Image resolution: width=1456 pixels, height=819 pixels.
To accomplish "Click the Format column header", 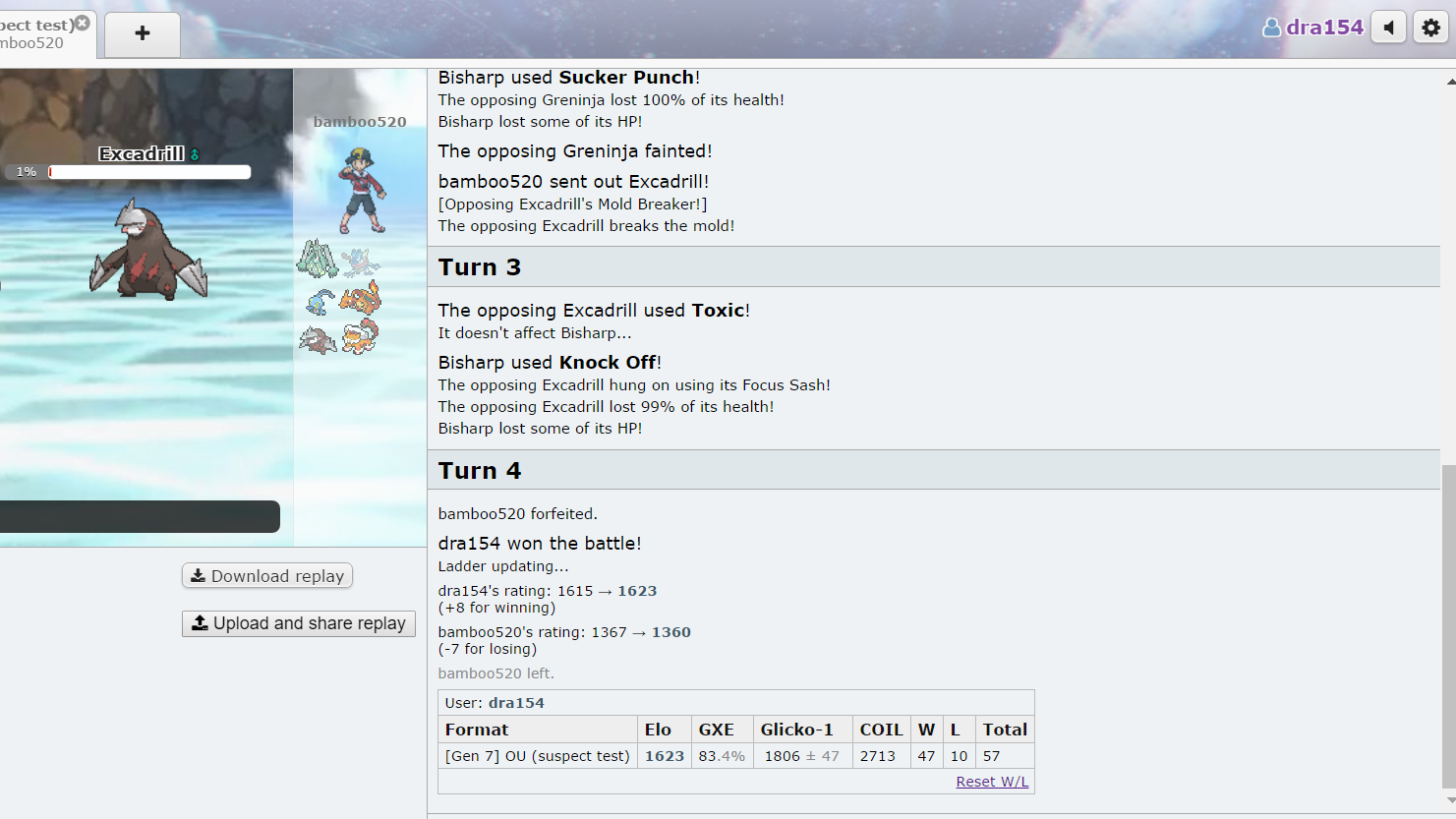I will [538, 730].
